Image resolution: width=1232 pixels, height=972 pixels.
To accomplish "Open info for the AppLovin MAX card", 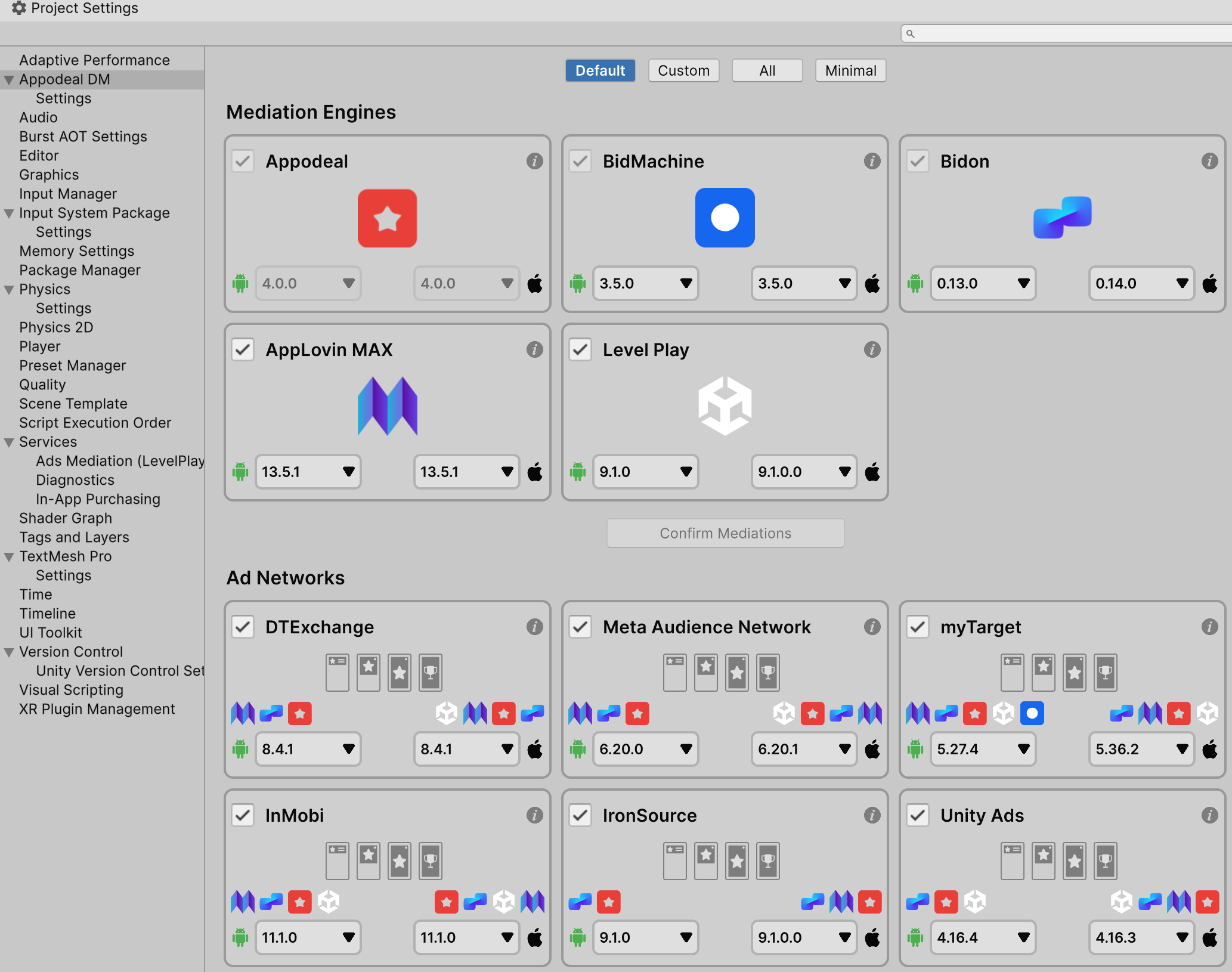I will 534,349.
